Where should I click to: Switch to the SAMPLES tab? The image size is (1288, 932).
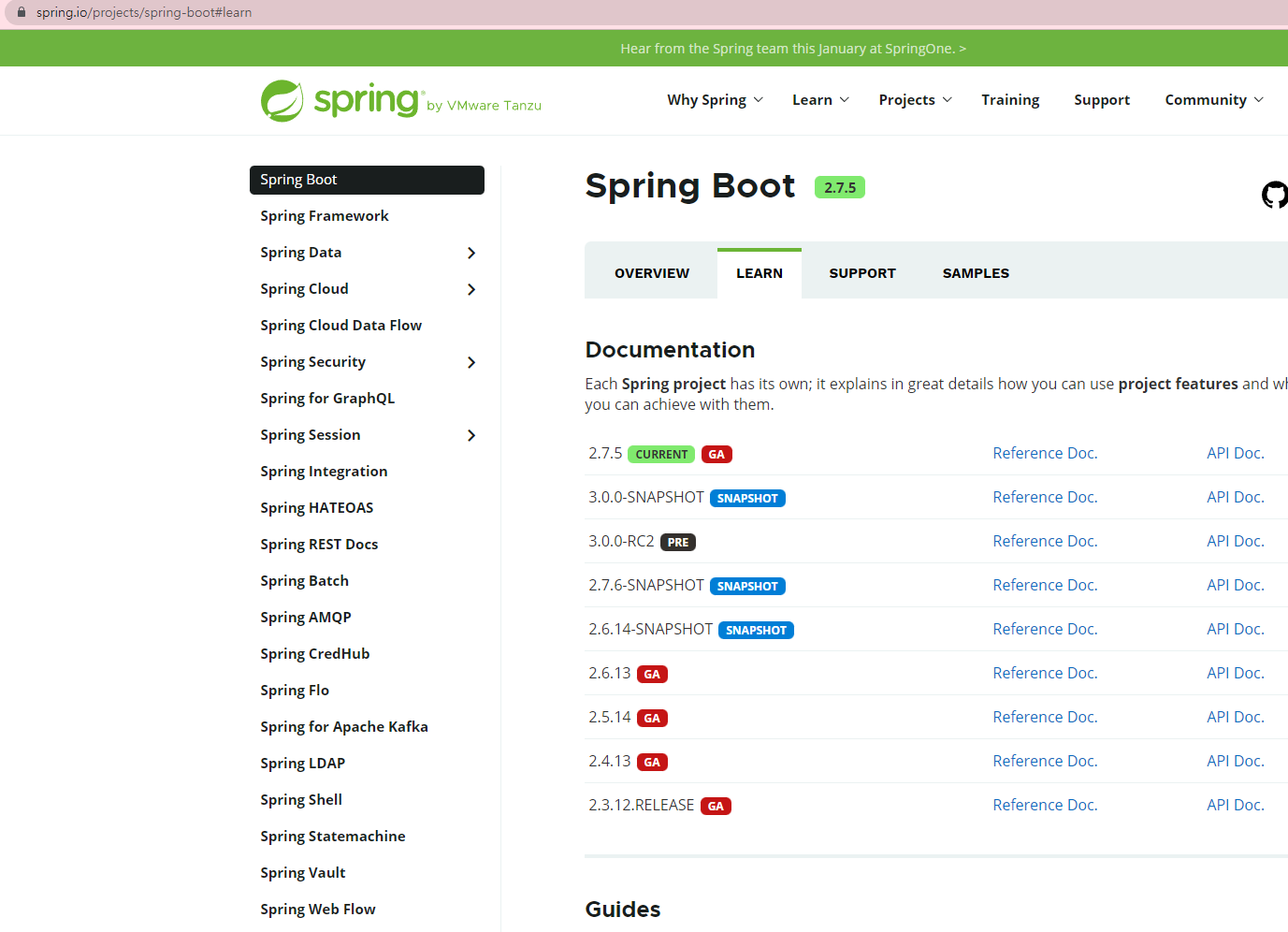tap(976, 273)
